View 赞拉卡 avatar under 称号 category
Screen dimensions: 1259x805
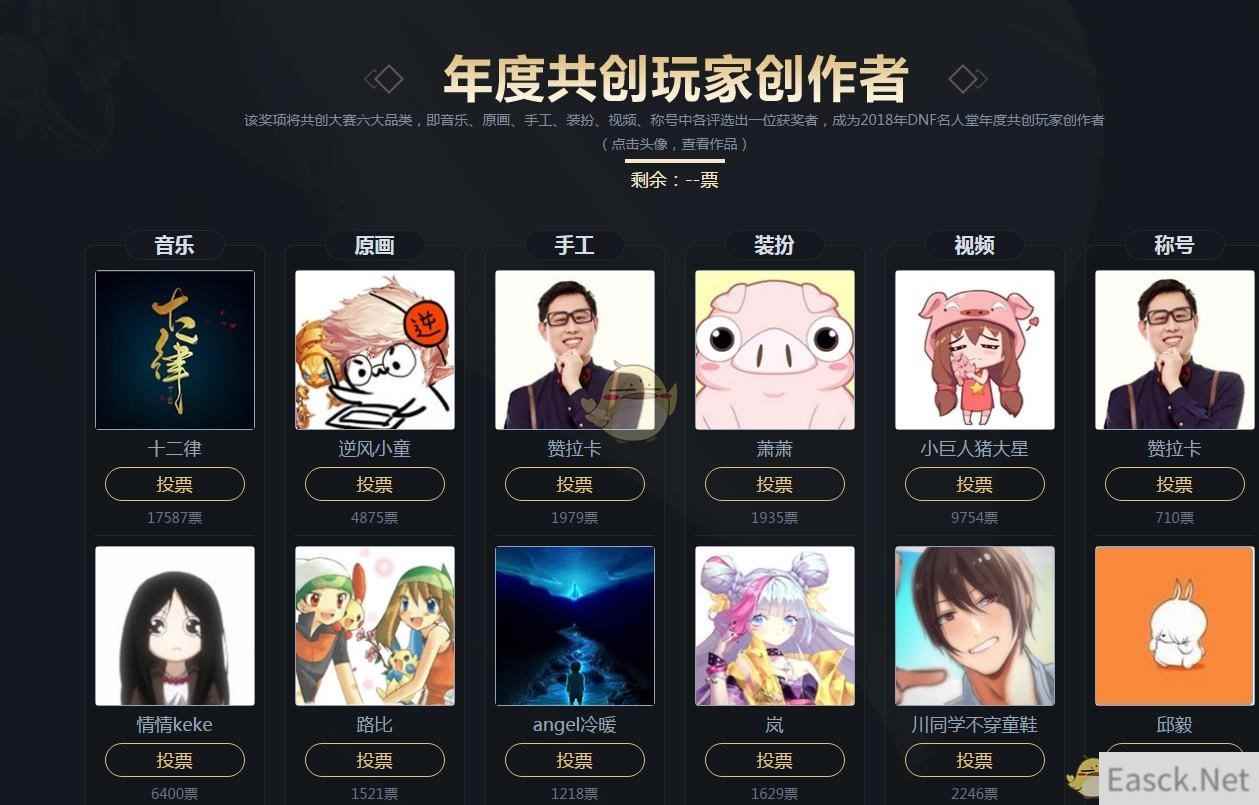tap(1175, 350)
